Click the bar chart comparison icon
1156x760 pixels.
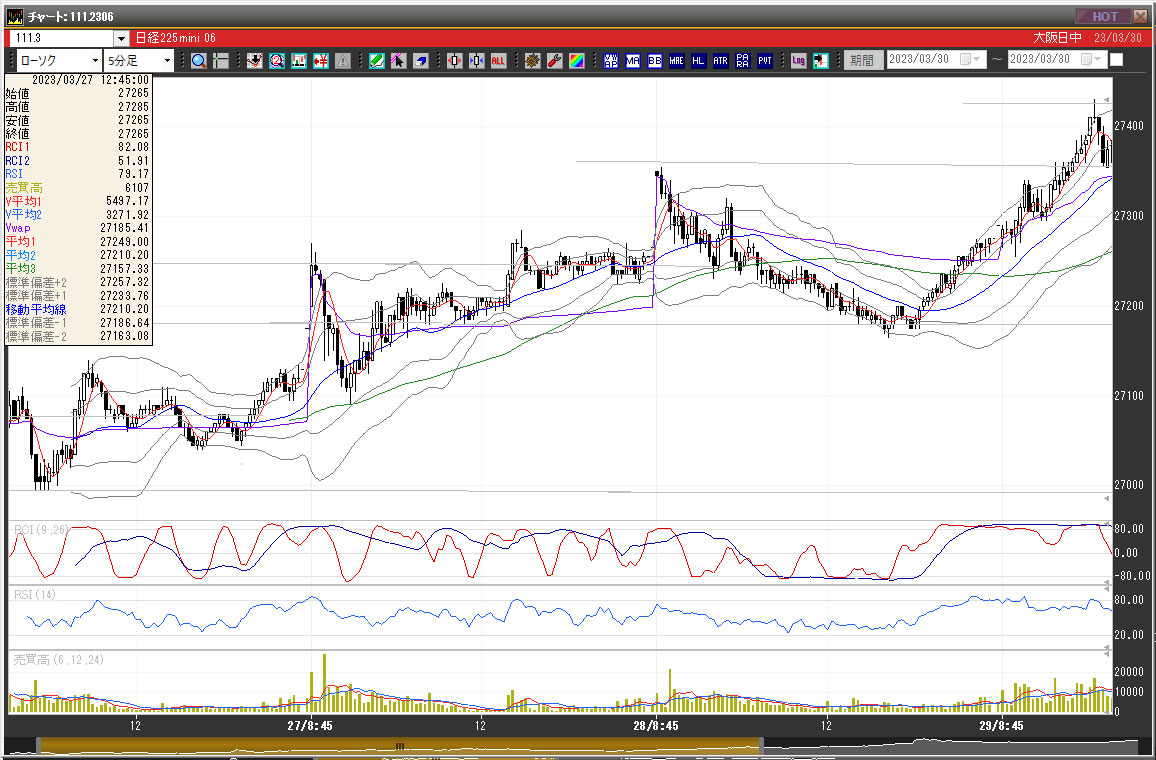coord(299,60)
